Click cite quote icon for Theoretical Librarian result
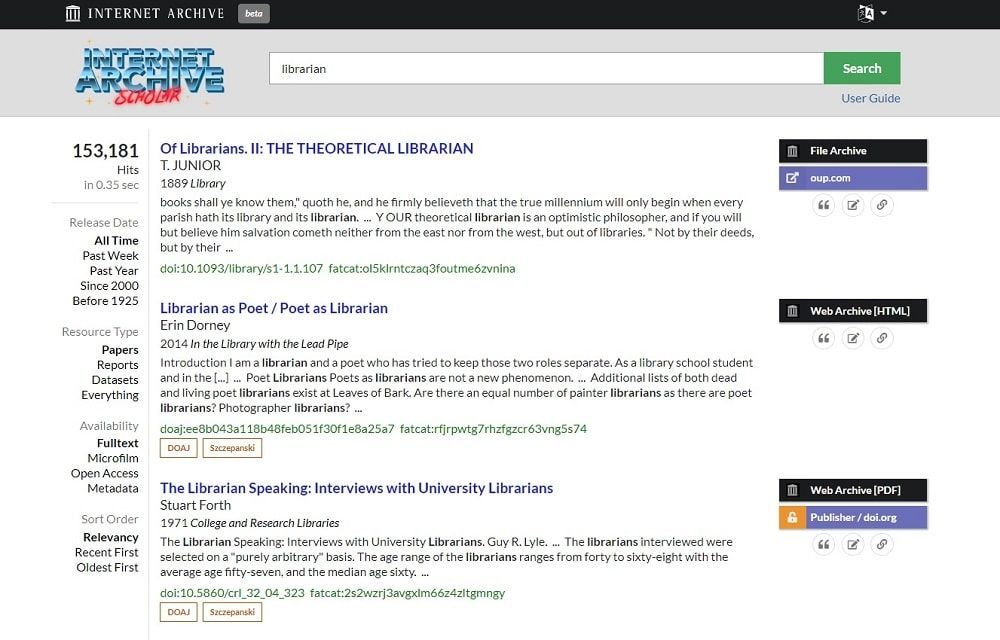This screenshot has height=640, width=1000. click(823, 205)
